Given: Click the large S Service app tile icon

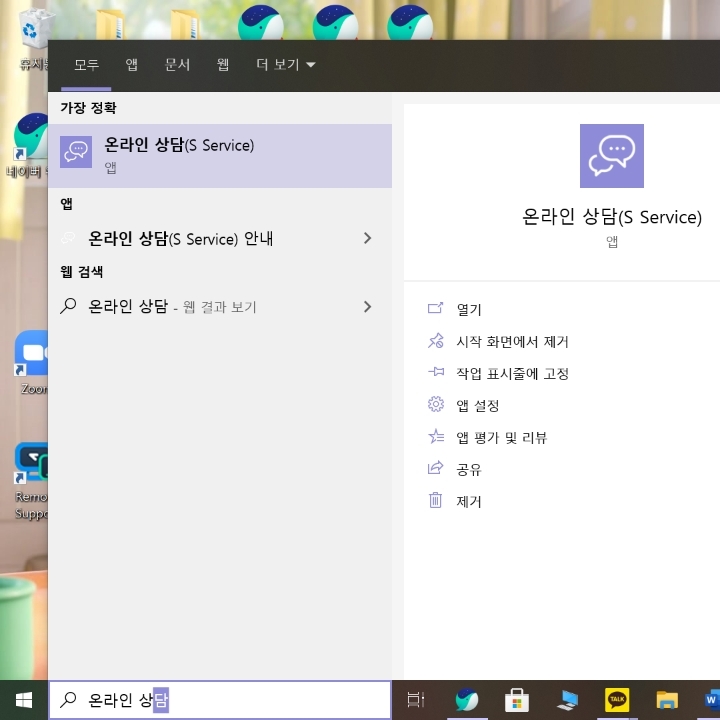Looking at the screenshot, I should coord(612,156).
